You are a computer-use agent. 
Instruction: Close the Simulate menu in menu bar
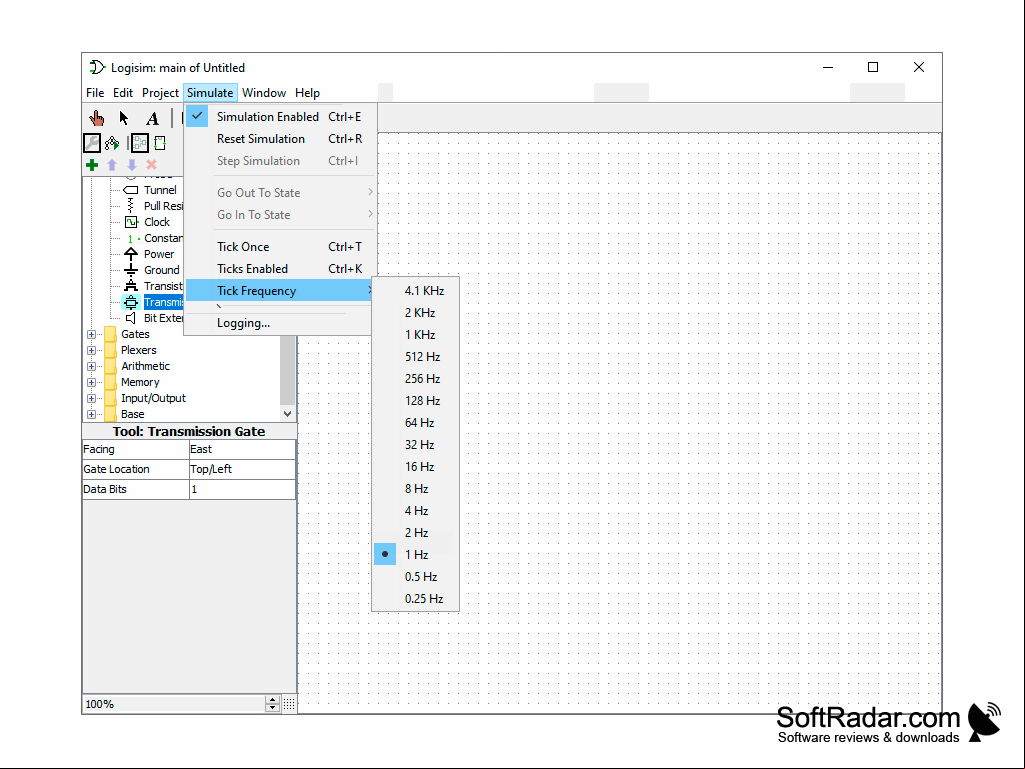[x=210, y=93]
